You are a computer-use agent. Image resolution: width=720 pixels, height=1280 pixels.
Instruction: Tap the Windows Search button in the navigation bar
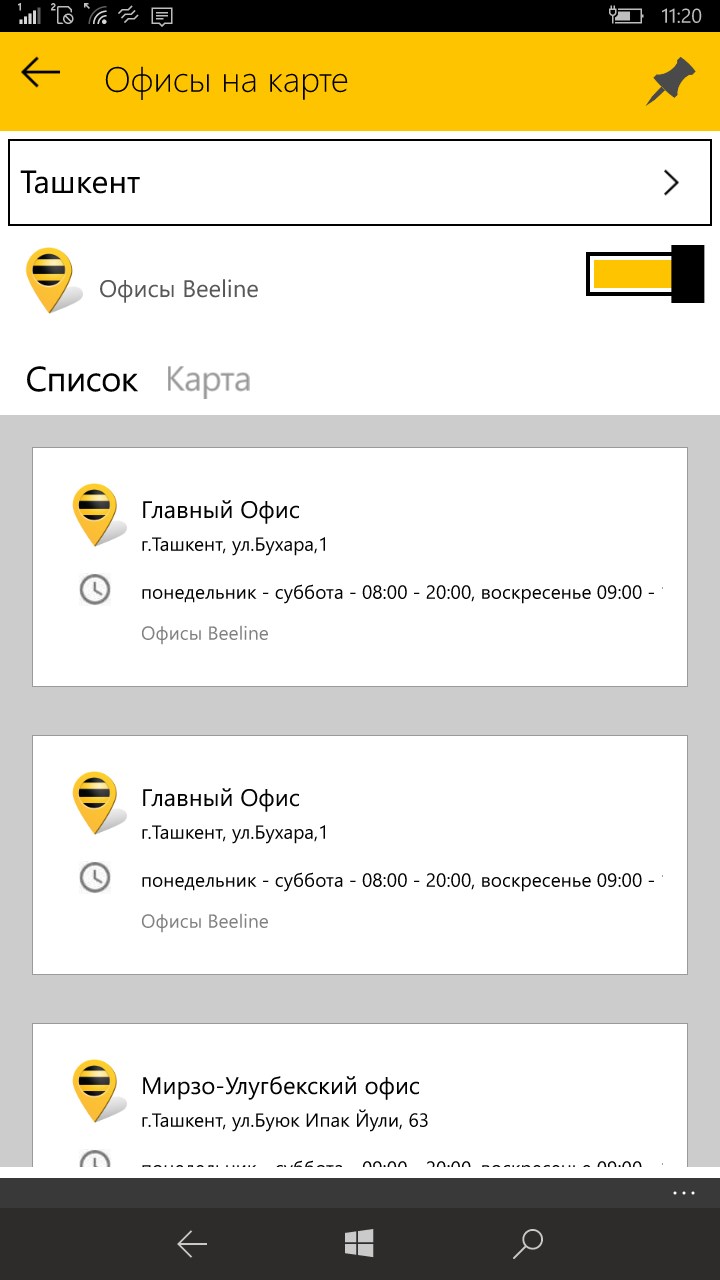(x=527, y=1243)
